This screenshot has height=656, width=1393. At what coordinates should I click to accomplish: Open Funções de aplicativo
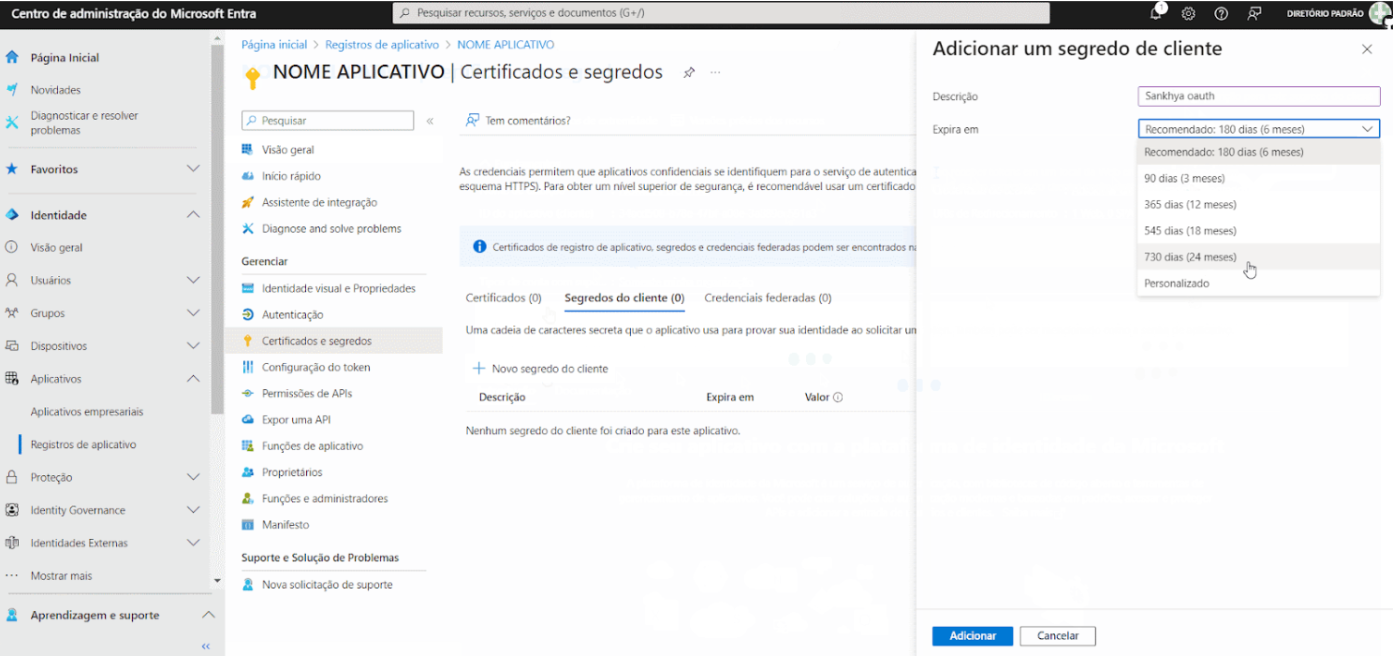(x=312, y=446)
